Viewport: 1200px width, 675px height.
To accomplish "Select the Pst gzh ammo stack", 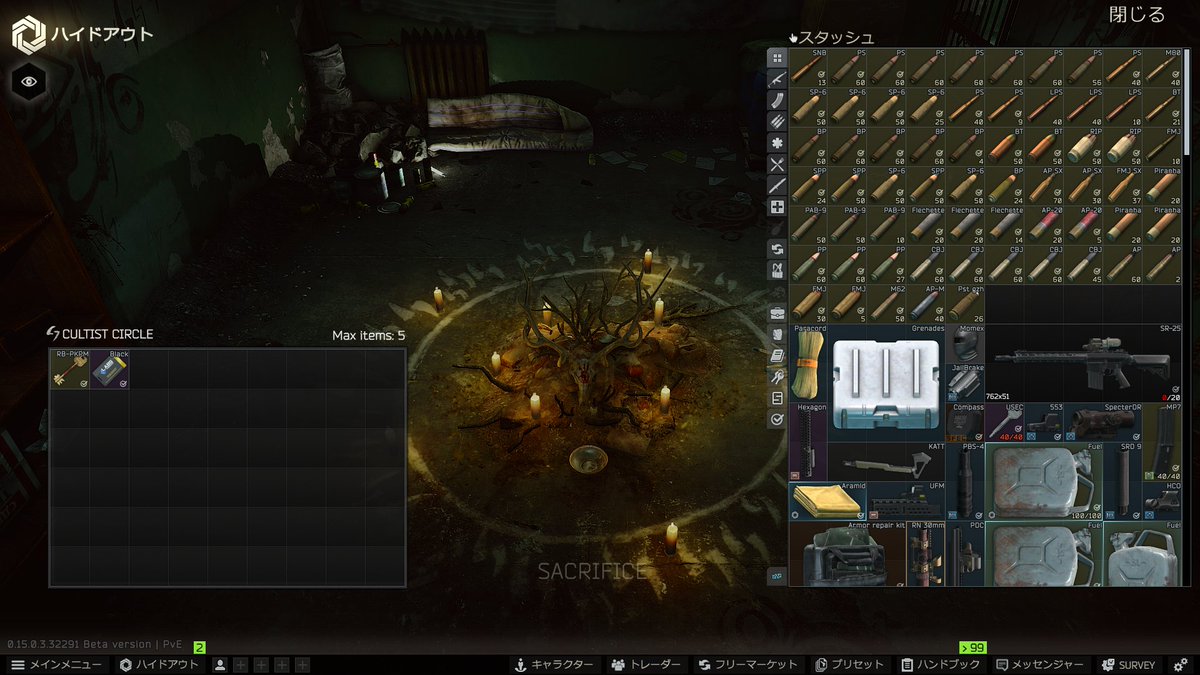I will coord(966,303).
